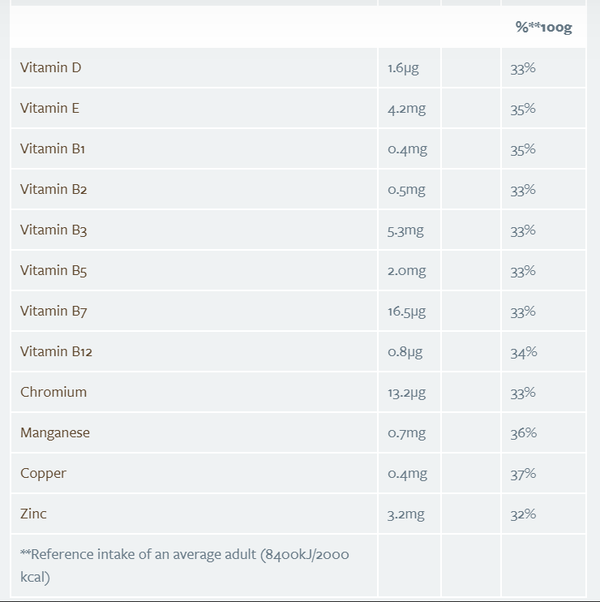Select the 1.6µg Vitamin D amount

(404, 68)
